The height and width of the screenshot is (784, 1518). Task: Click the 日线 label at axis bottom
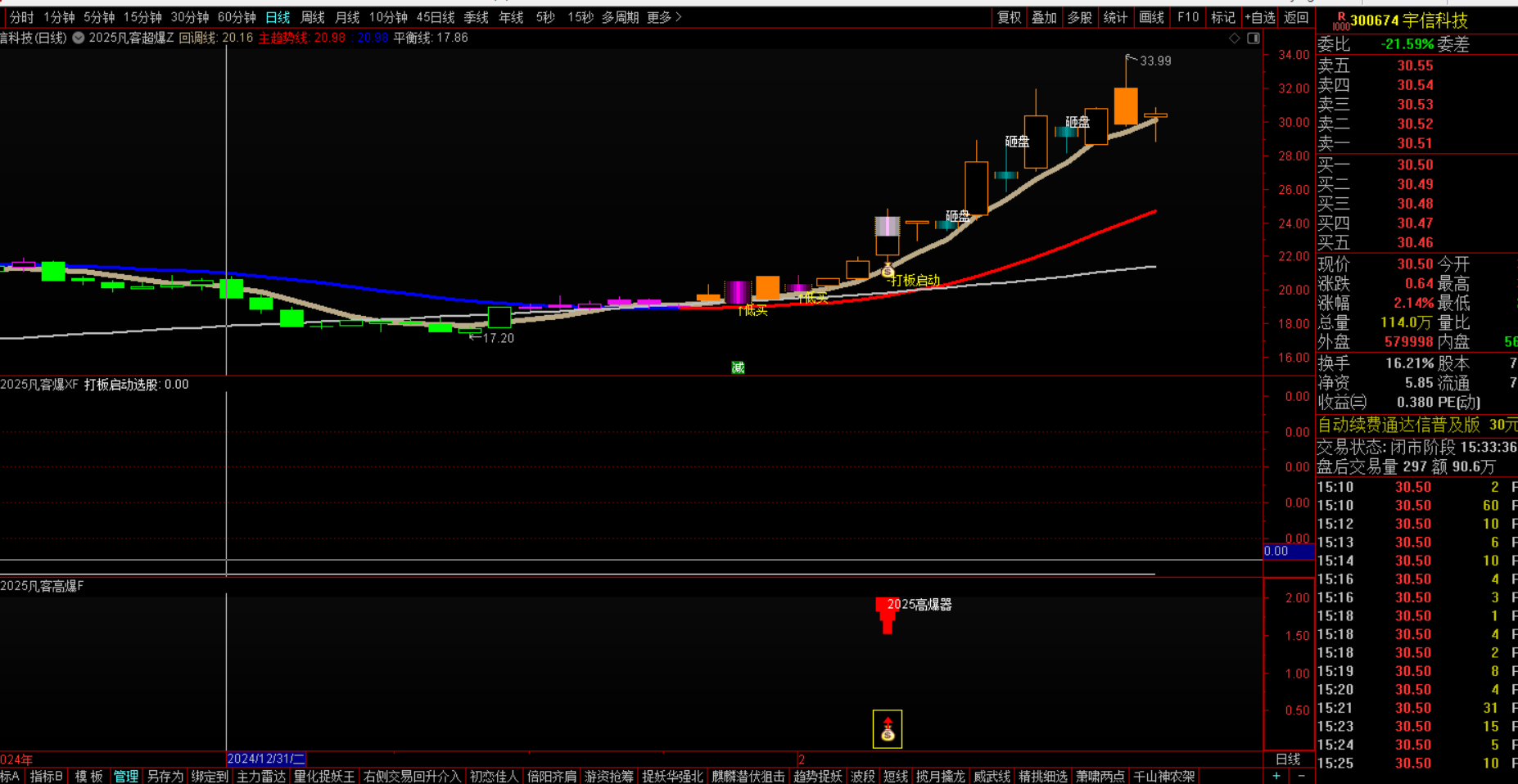coord(1288,759)
